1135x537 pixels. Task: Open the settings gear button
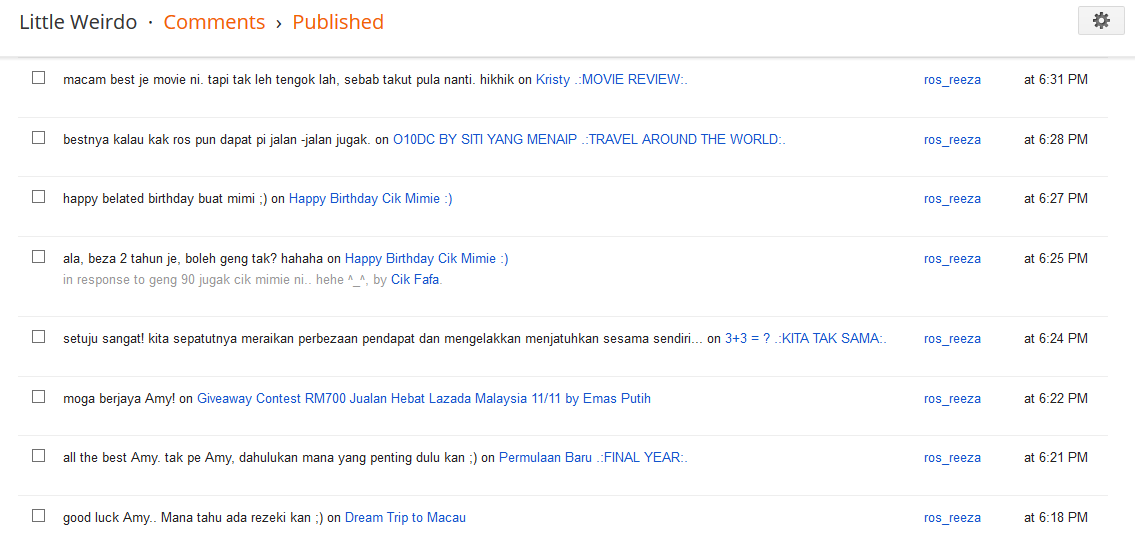click(1101, 21)
